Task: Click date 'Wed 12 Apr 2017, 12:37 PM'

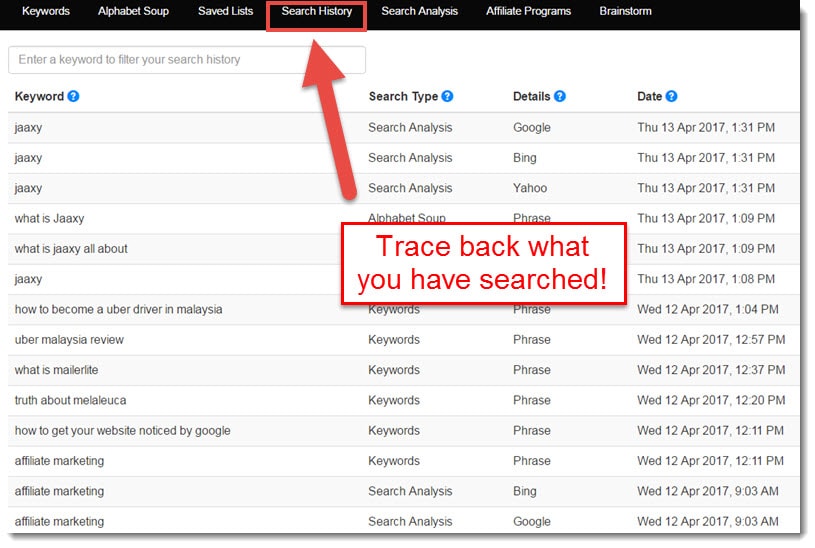Action: click(711, 370)
